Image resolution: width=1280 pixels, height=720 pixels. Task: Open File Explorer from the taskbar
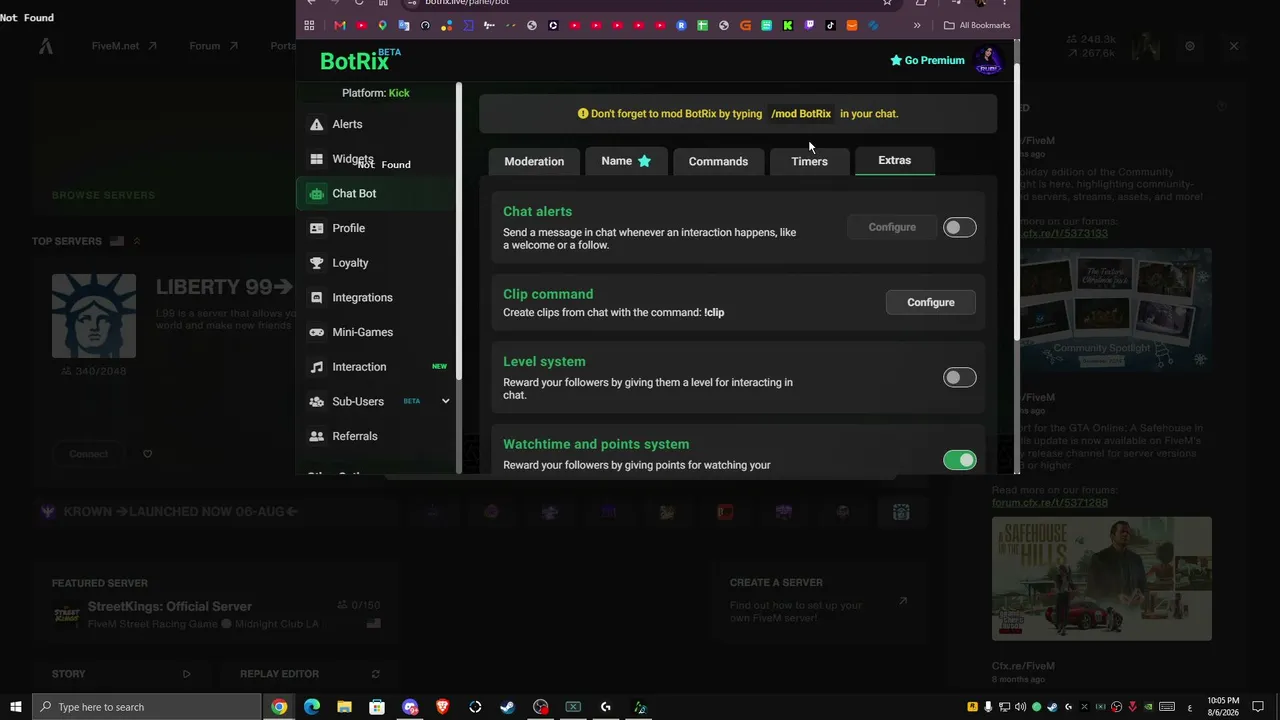point(344,707)
